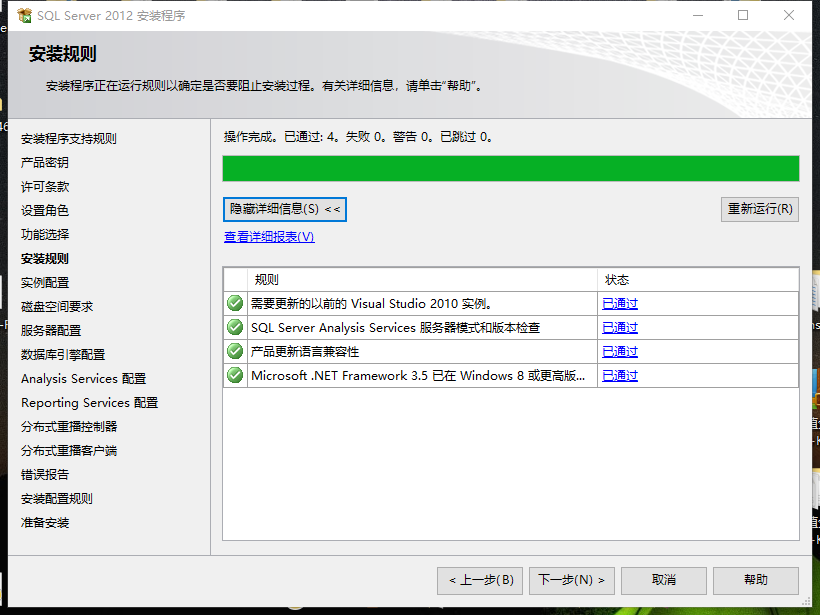Click the green completed progress bar
The height and width of the screenshot is (615, 820).
pos(509,168)
